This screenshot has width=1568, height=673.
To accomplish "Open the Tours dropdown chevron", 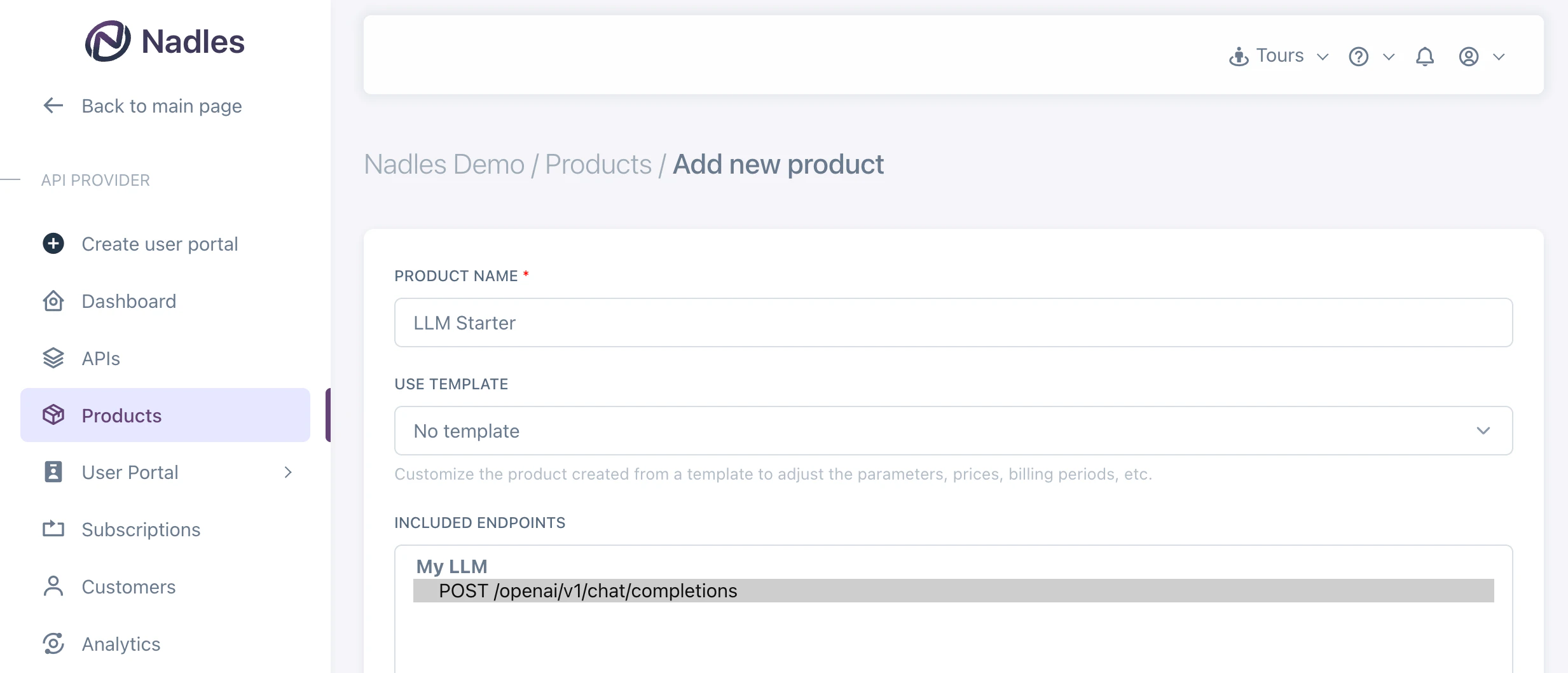I will (1323, 56).
